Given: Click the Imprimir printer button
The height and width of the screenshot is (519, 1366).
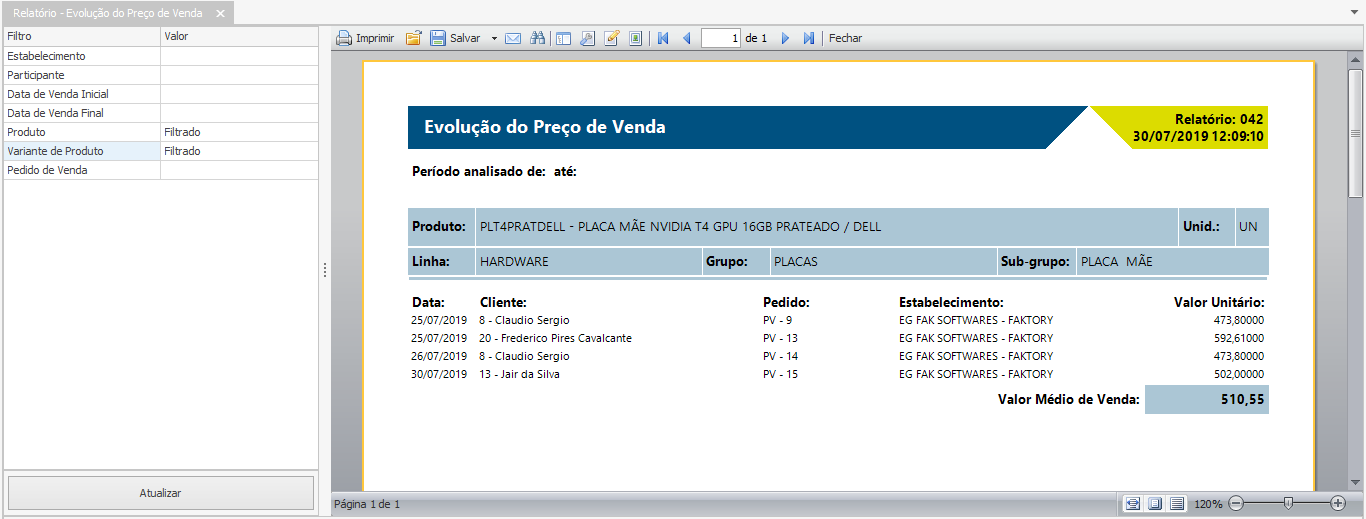Looking at the screenshot, I should coord(364,38).
